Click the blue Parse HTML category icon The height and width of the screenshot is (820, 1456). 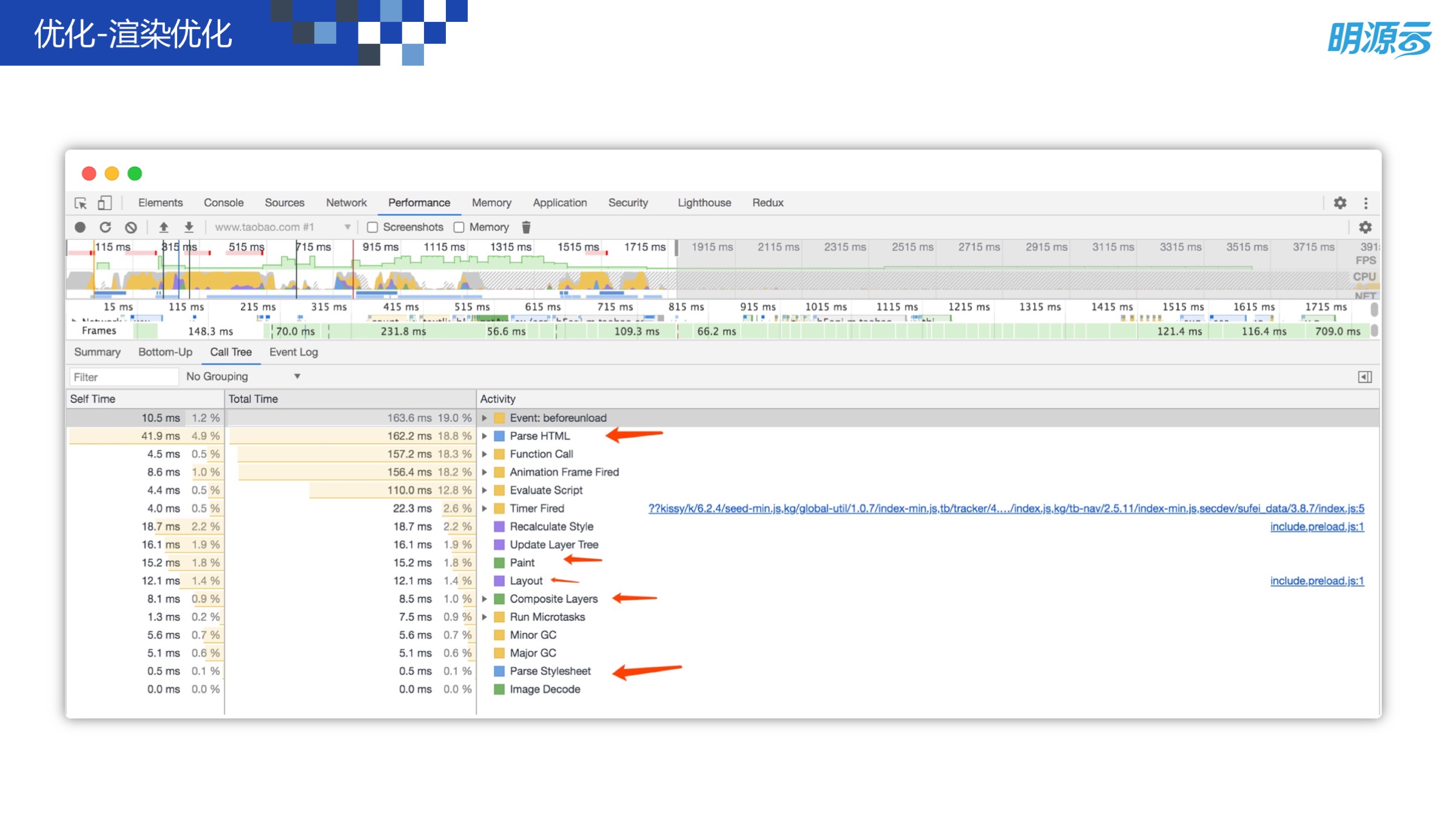tap(499, 436)
